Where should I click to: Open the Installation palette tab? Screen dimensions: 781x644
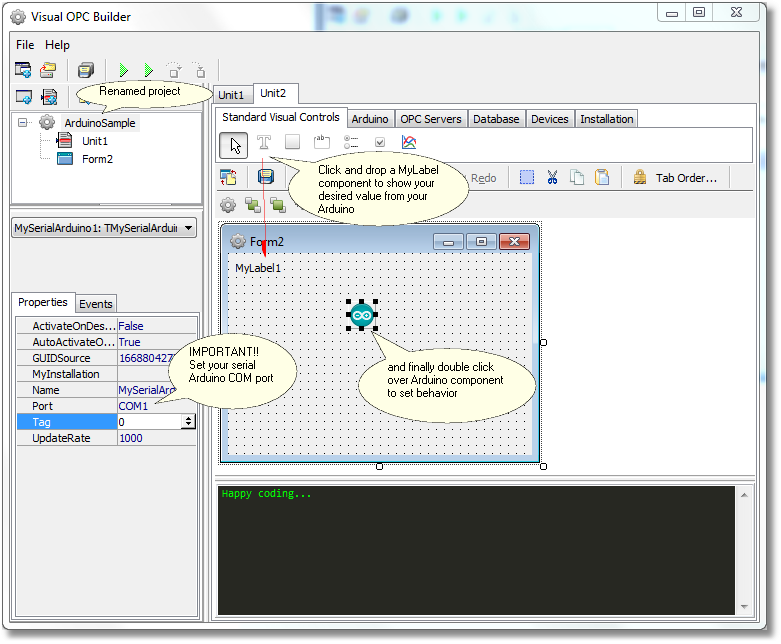click(x=607, y=119)
